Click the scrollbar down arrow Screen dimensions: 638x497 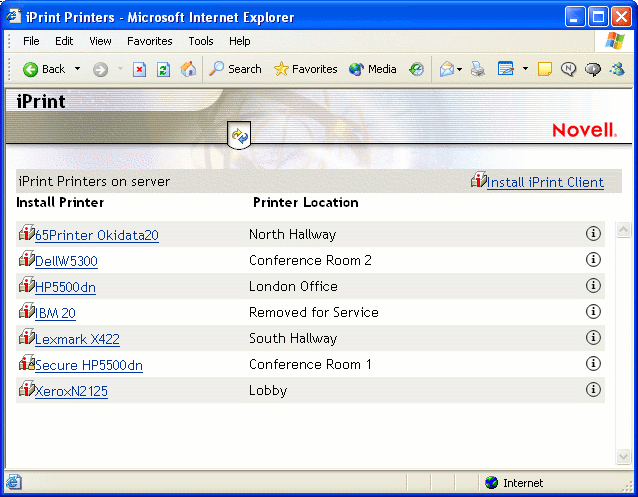pos(624,457)
